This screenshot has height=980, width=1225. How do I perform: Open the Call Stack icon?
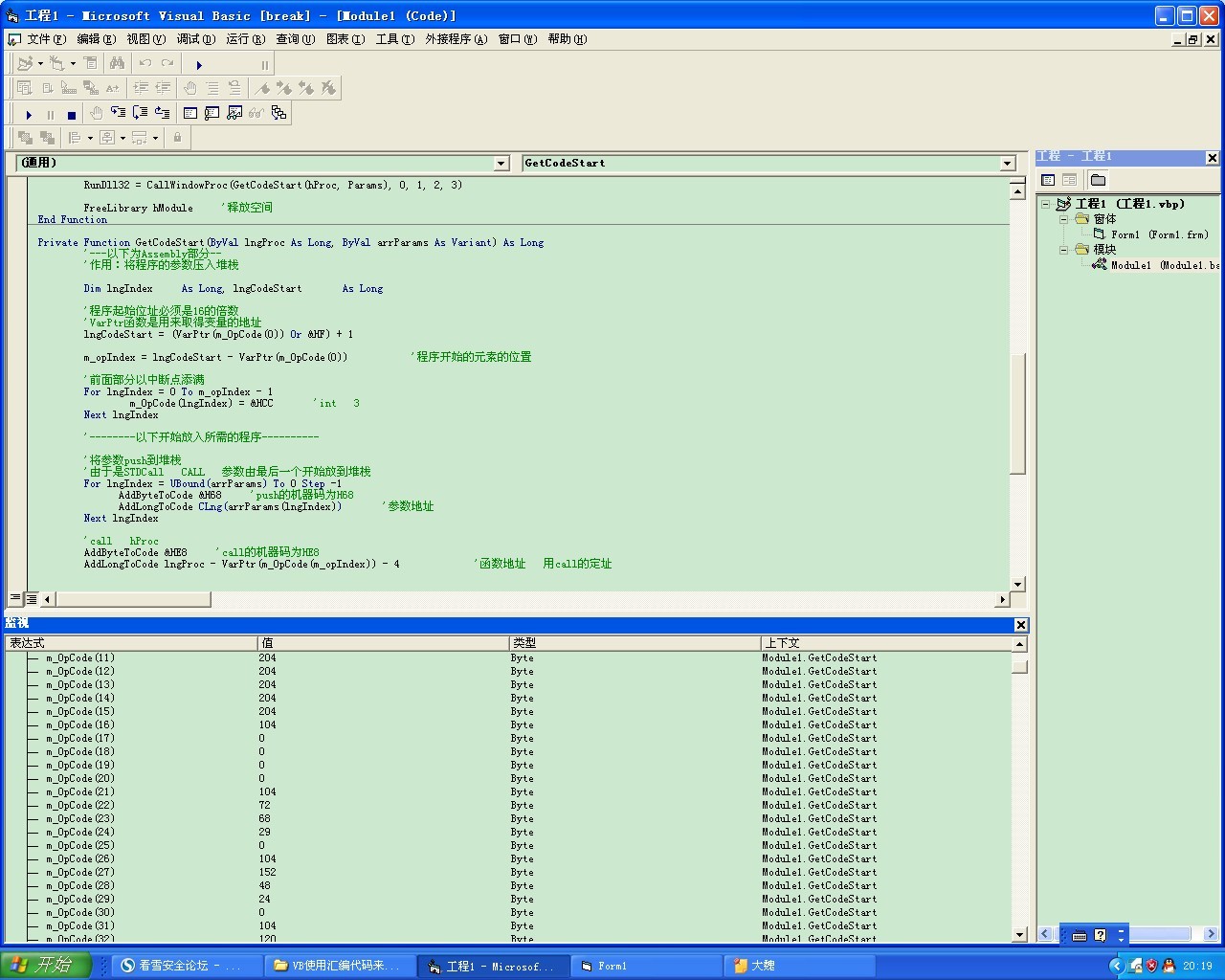(x=278, y=113)
